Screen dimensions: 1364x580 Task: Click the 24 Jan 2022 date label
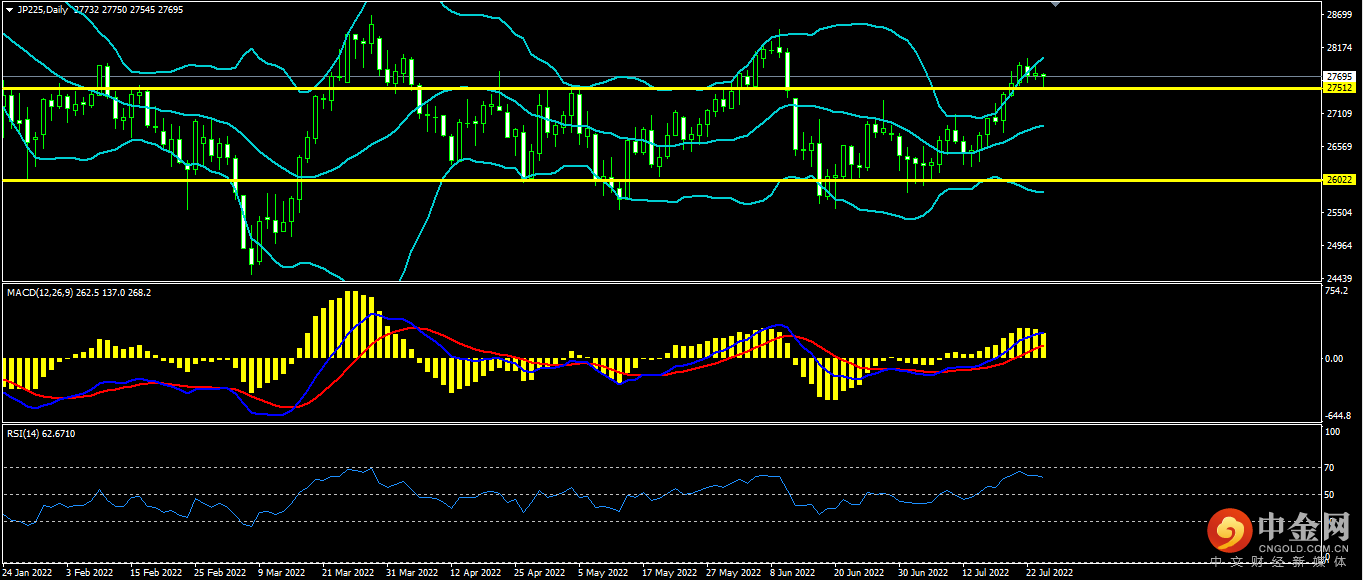[28, 573]
